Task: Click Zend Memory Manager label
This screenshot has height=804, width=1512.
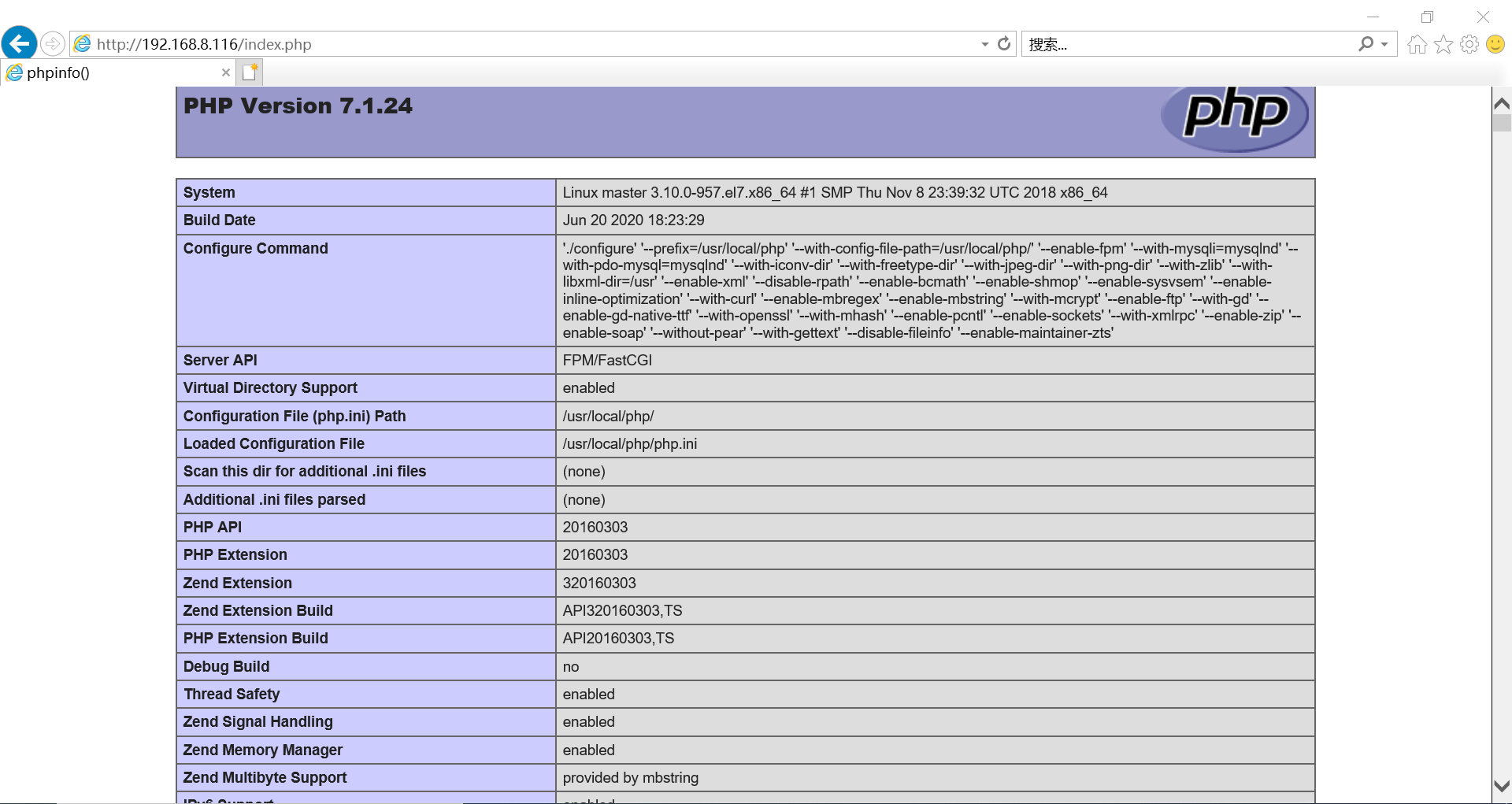Action: 262,750
